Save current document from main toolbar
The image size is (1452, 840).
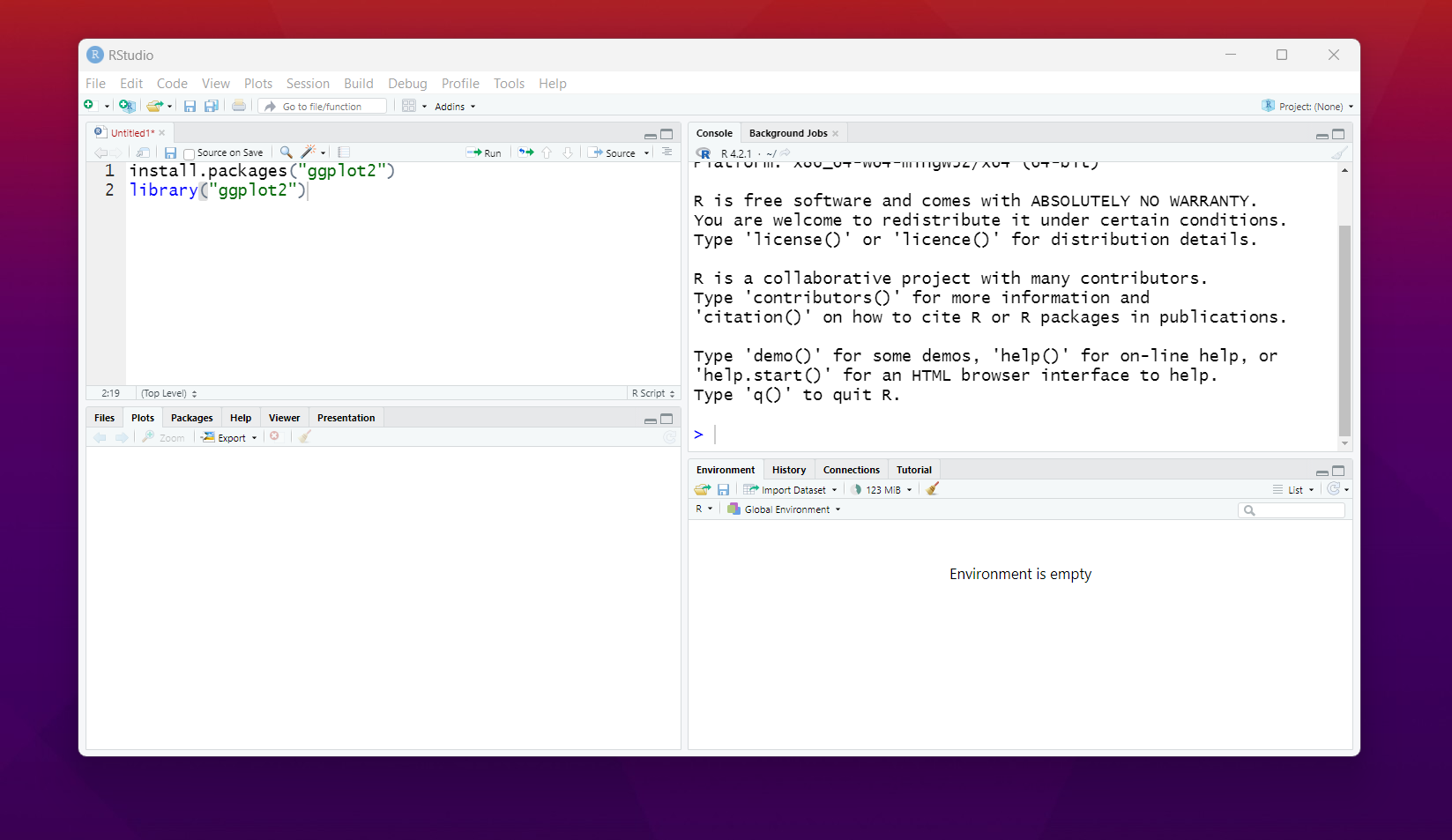pos(190,106)
